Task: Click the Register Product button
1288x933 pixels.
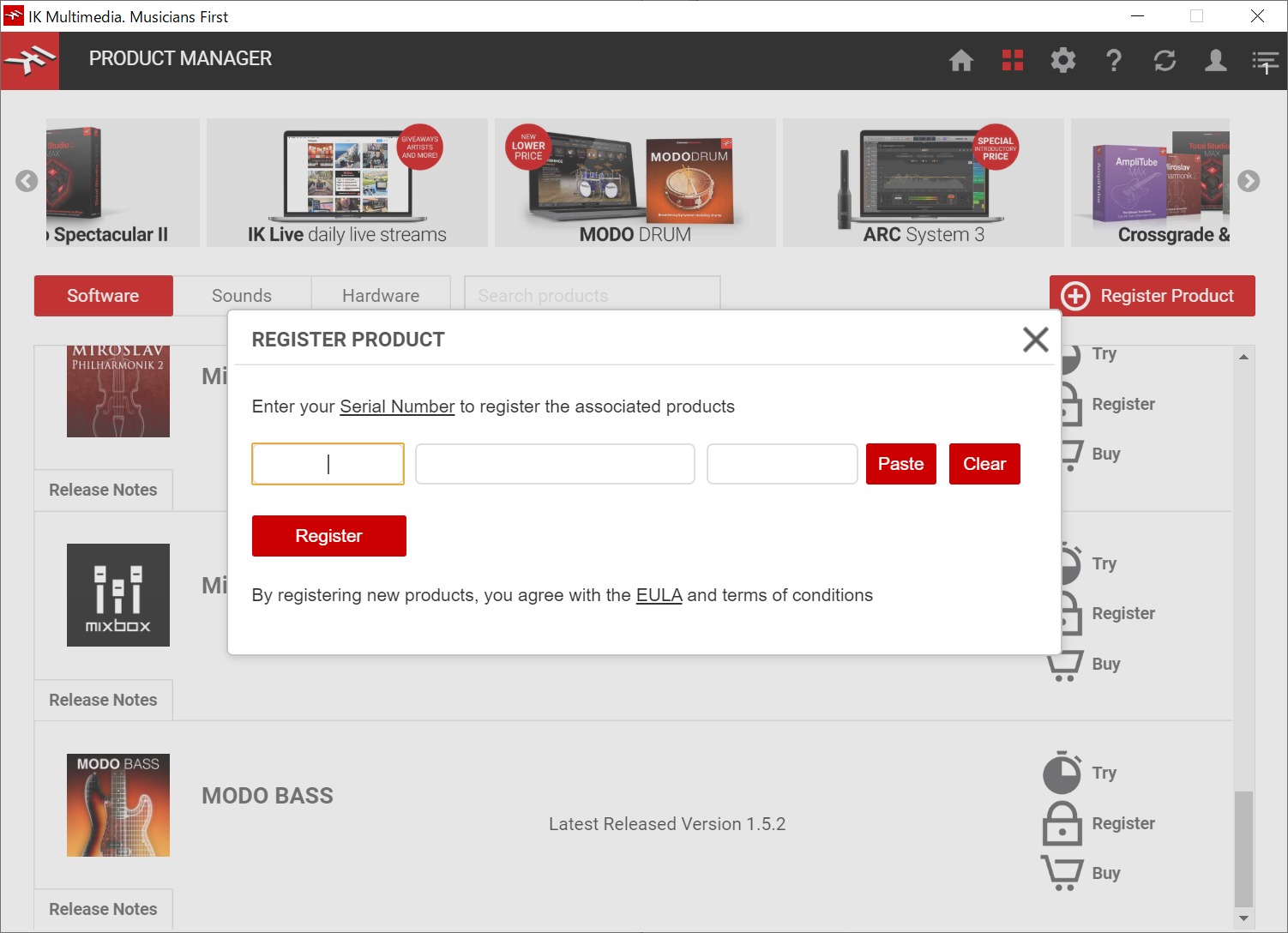Action: tap(1153, 296)
